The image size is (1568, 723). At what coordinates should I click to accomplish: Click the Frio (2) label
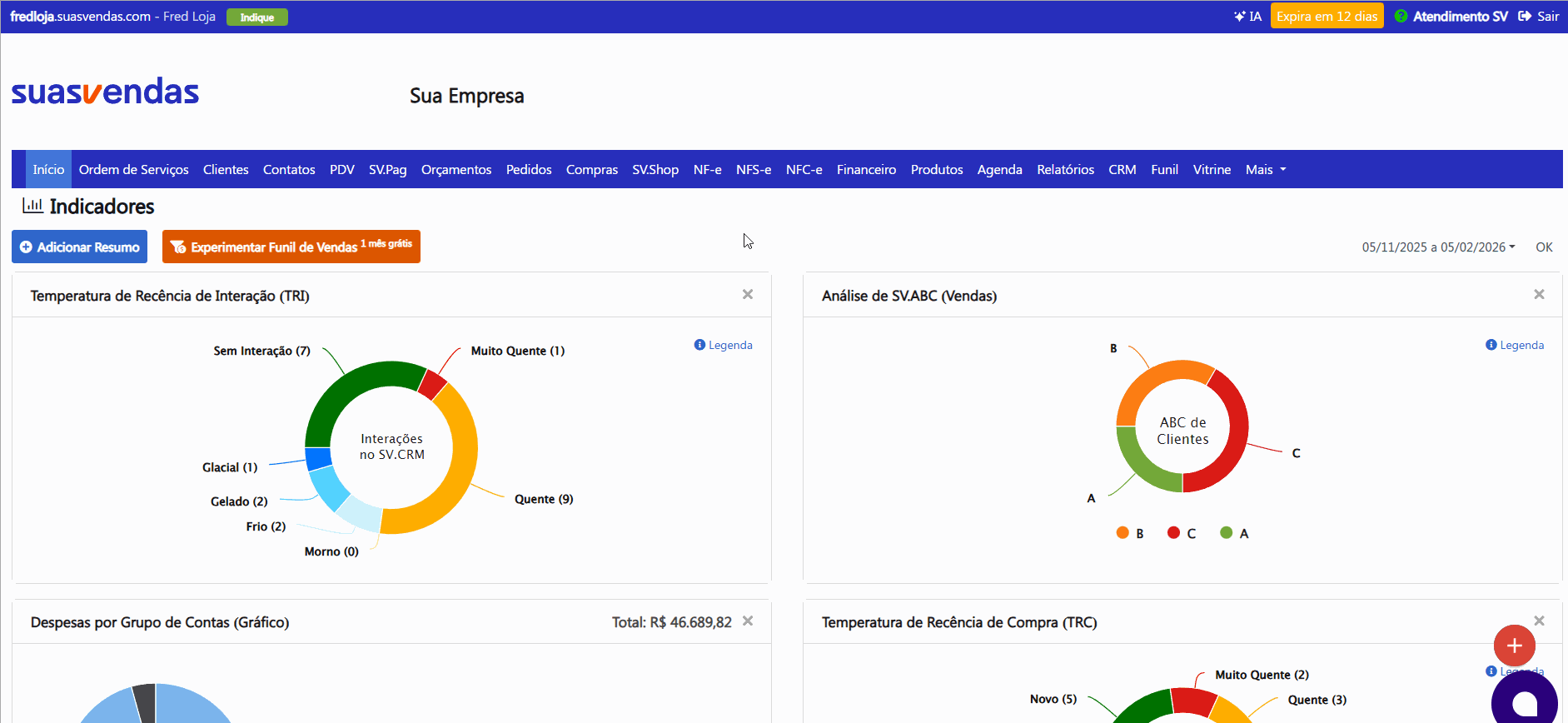[x=266, y=526]
